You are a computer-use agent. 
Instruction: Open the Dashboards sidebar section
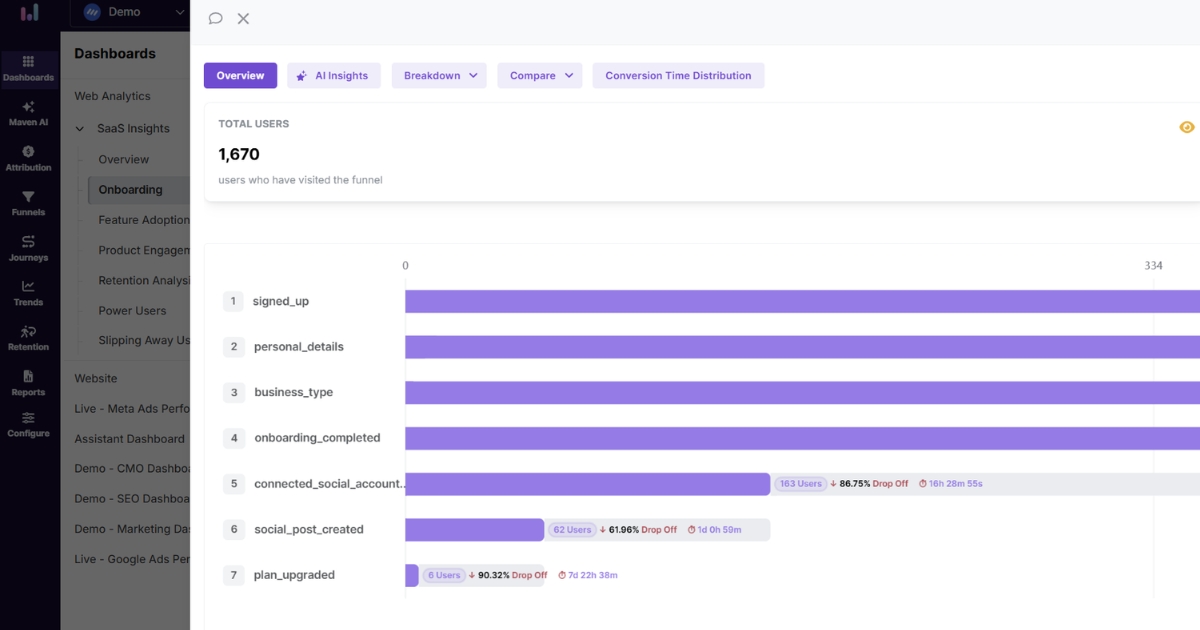(28, 68)
